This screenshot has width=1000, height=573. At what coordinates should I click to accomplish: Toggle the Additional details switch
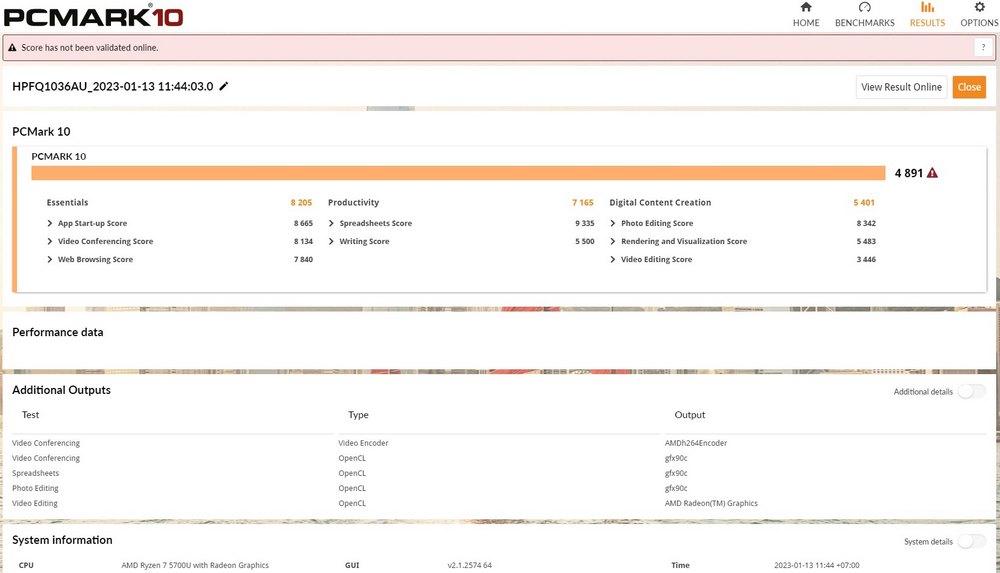click(971, 391)
